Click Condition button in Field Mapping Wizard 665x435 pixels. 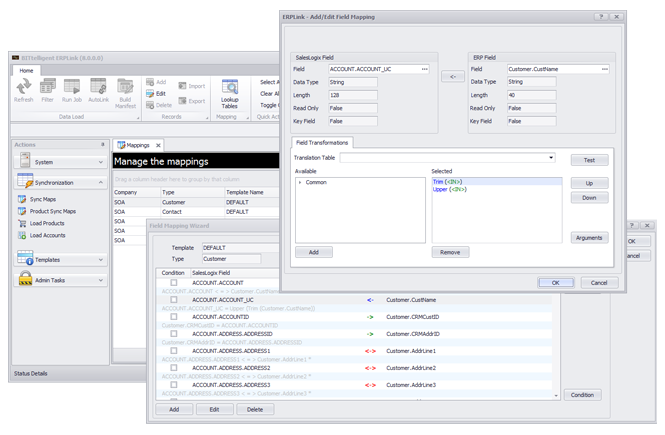click(x=582, y=395)
